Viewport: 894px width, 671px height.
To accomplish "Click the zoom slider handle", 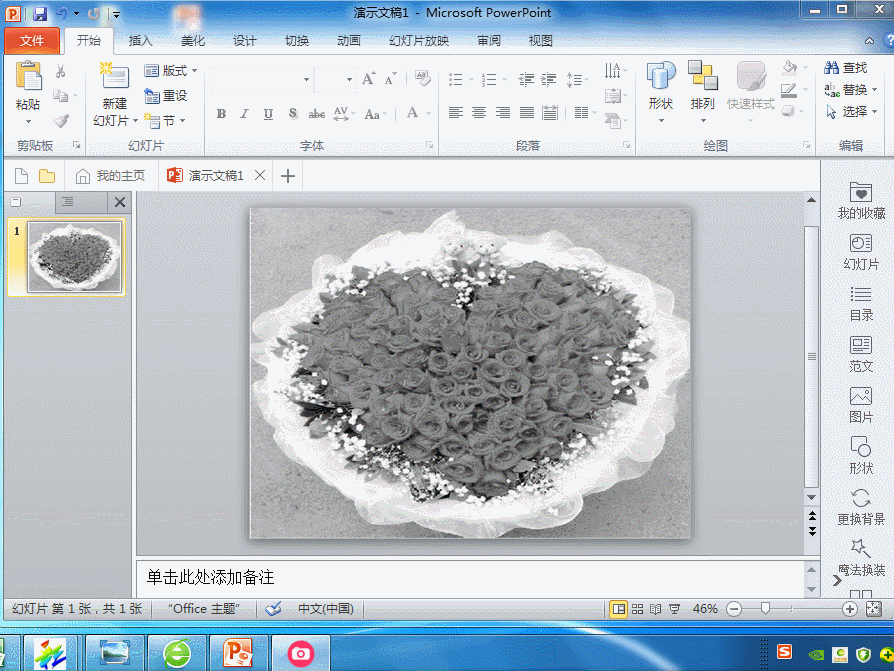I will pyautogui.click(x=766, y=609).
